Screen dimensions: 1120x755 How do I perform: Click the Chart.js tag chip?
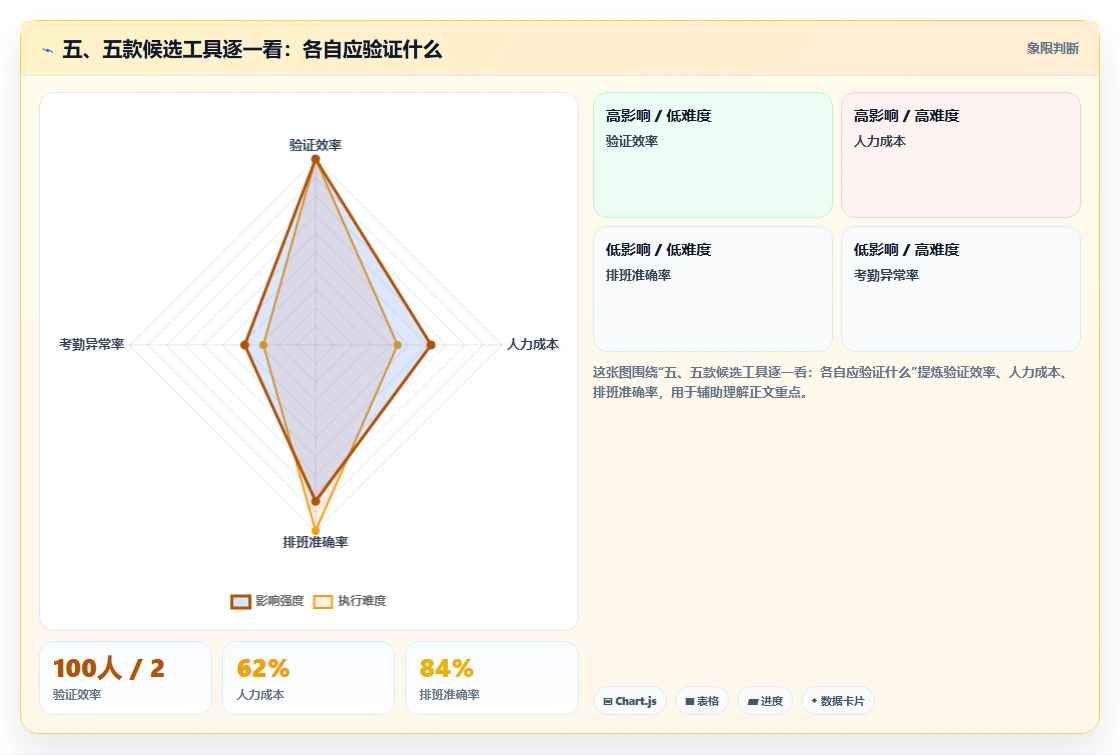[629, 701]
